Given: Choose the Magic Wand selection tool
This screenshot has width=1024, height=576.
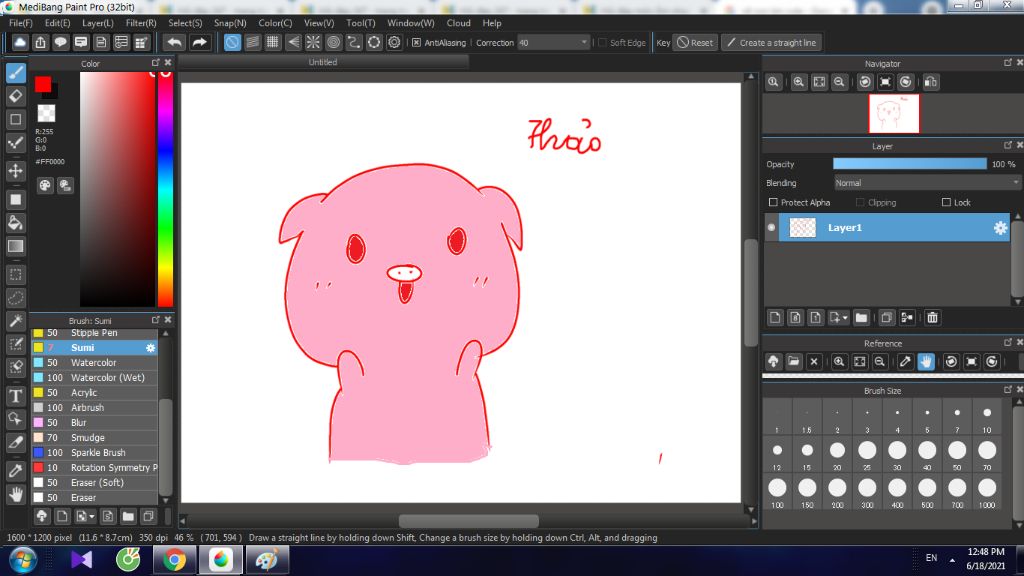Looking at the screenshot, I should (x=15, y=321).
